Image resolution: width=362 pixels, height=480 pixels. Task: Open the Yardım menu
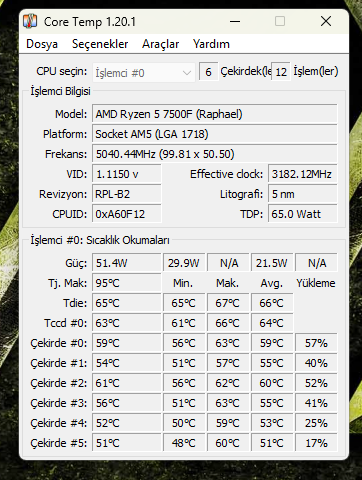pos(211,44)
